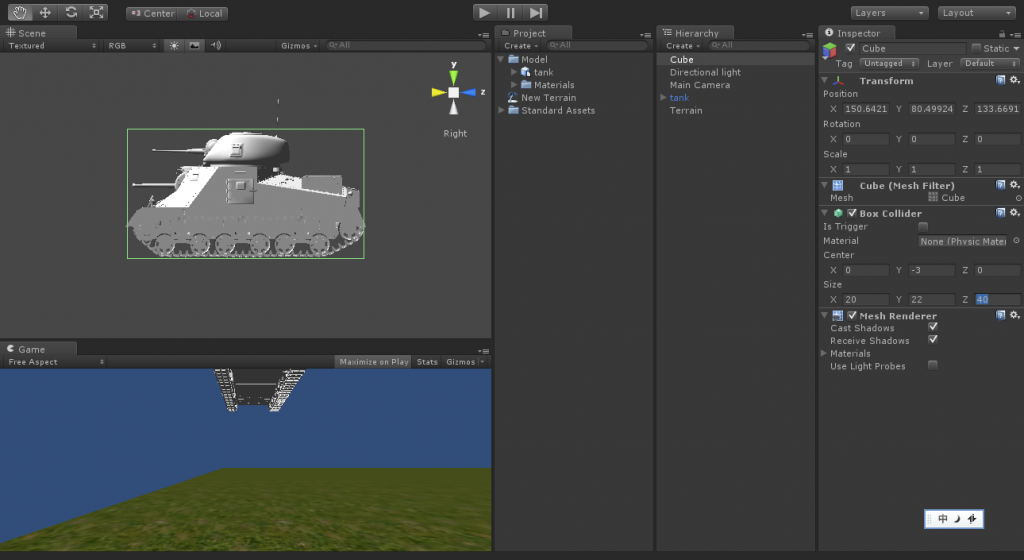Open the Untagged tag dropdown
This screenshot has width=1024, height=560.
(x=889, y=63)
